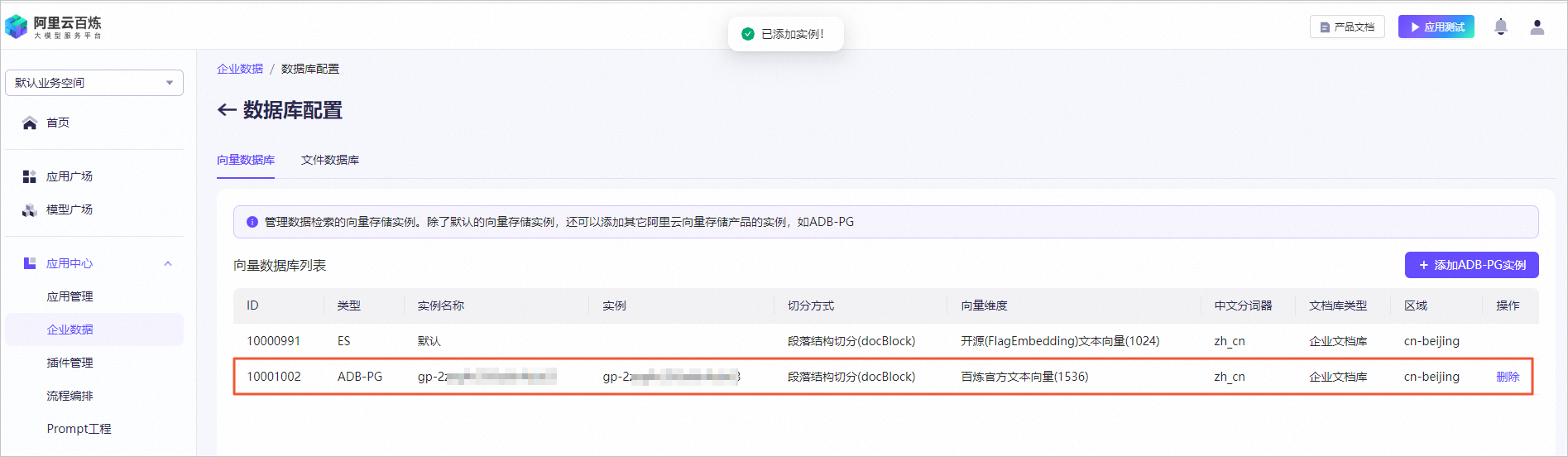Click zh_cn in the ADB-PG row
Screen dimensions: 1568x457
tap(1230, 377)
